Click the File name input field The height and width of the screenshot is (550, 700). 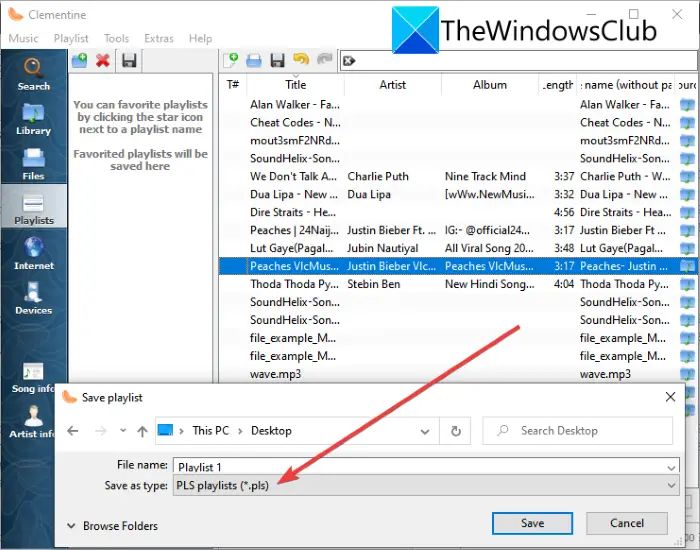419,467
